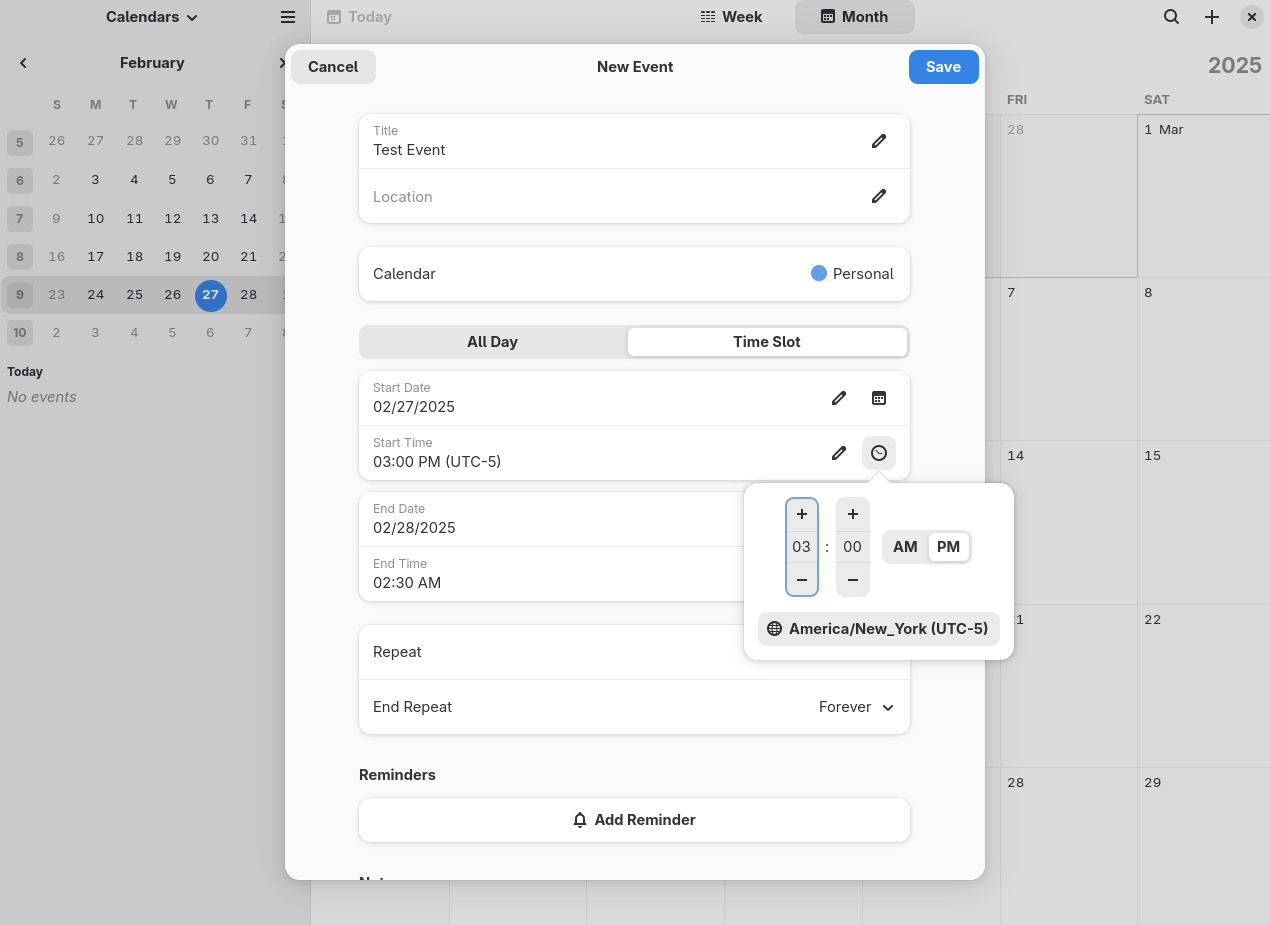Increment the hour with the plus stepper
Screen dimensions: 1270x925
click(801, 513)
